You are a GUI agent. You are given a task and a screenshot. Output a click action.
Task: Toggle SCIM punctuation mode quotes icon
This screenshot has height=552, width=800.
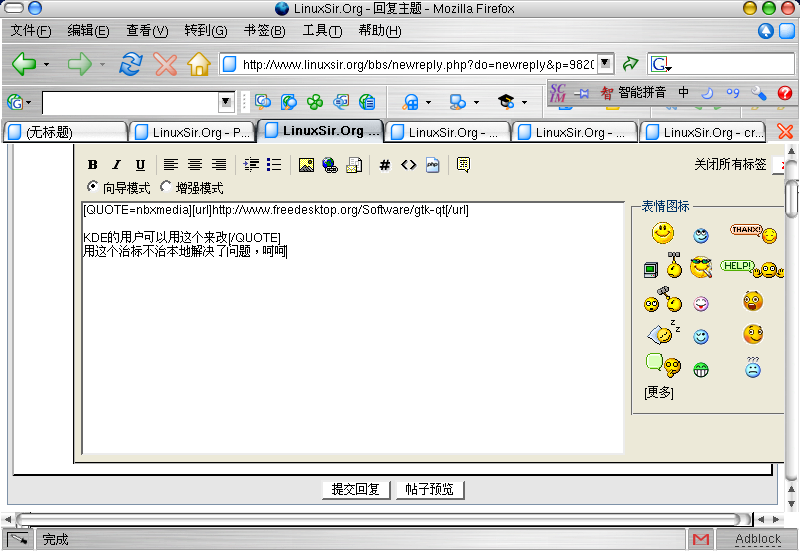pos(733,93)
